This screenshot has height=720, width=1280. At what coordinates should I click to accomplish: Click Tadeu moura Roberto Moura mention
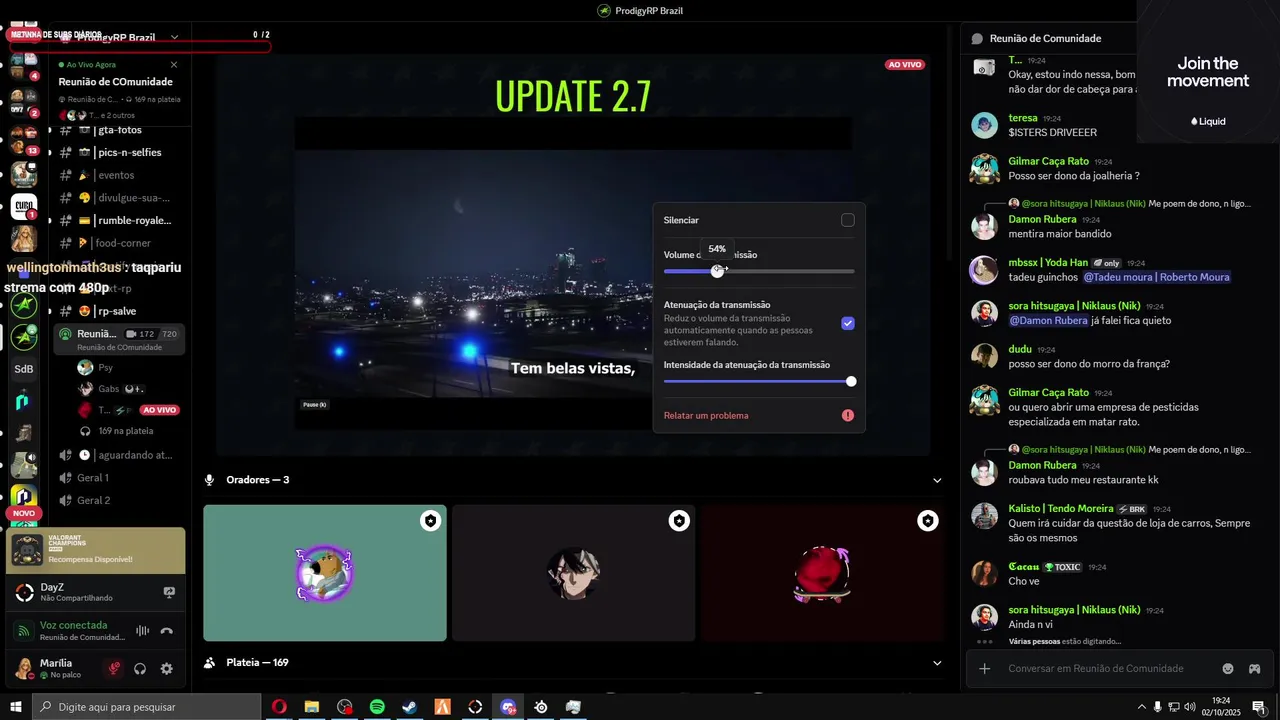click(x=1156, y=277)
